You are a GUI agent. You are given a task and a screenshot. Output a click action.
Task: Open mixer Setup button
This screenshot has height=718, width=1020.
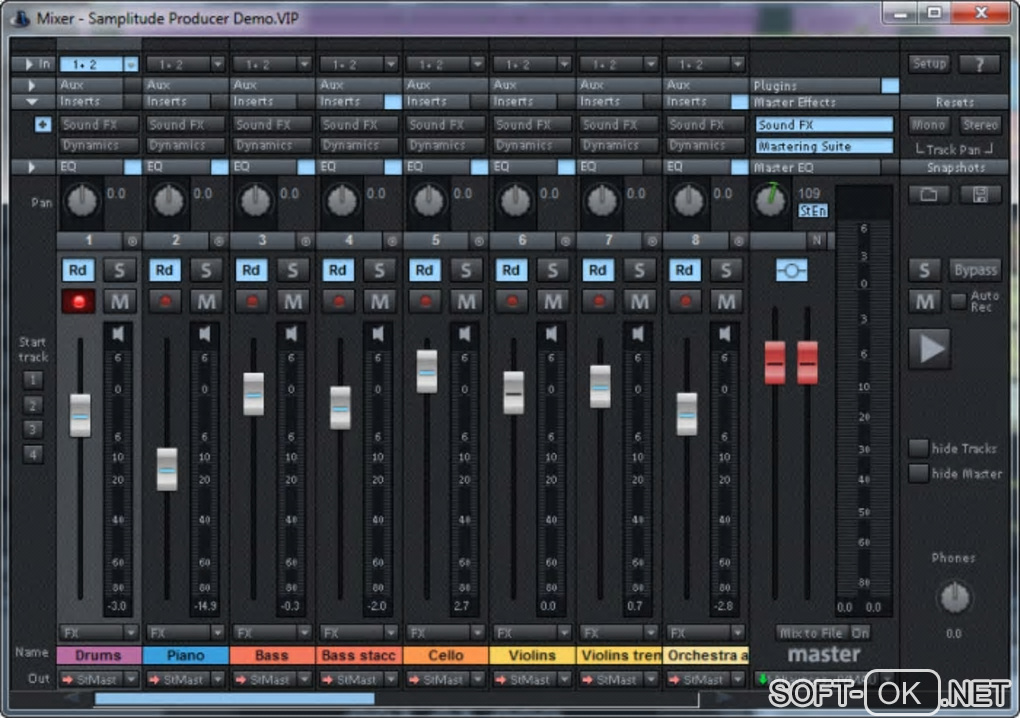928,64
